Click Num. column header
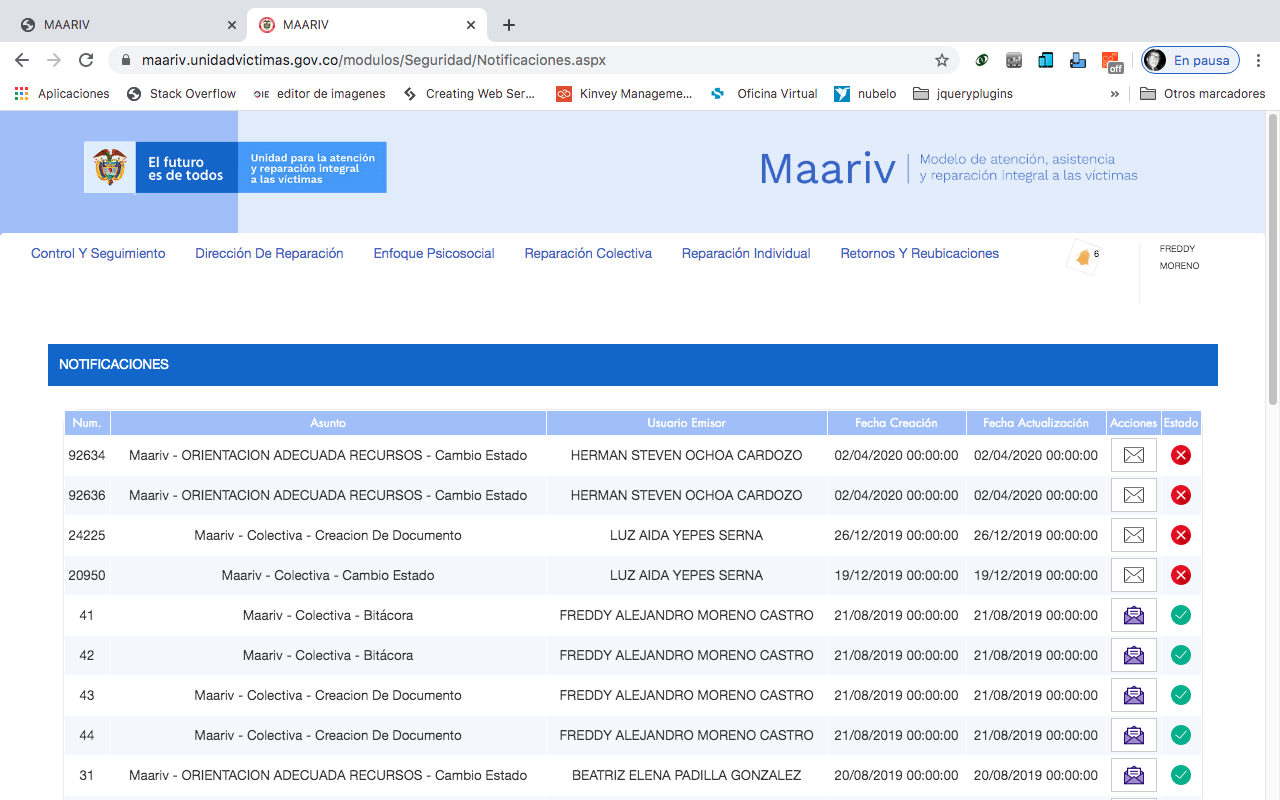This screenshot has height=800, width=1280. [x=87, y=423]
